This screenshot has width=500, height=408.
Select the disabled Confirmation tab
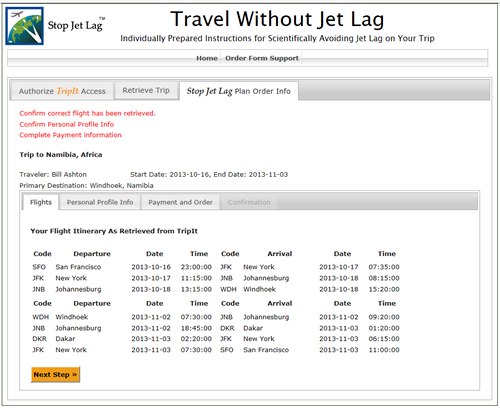click(249, 202)
